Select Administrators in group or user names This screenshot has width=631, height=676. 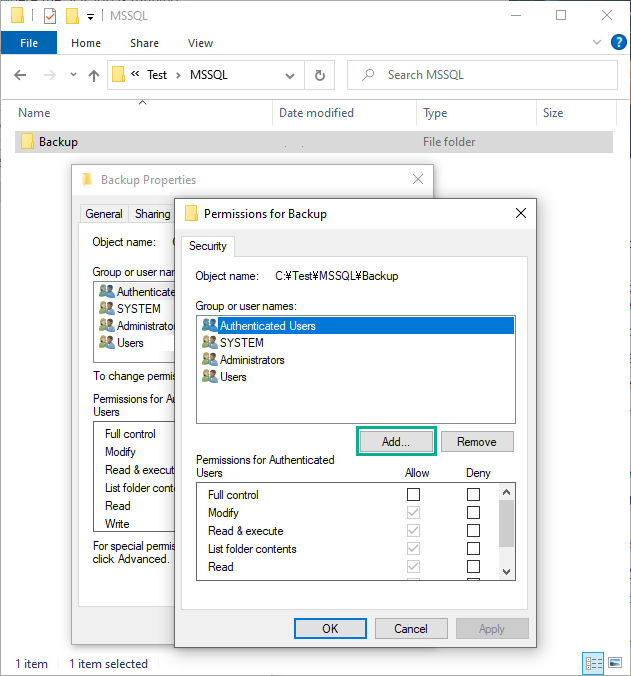click(252, 360)
